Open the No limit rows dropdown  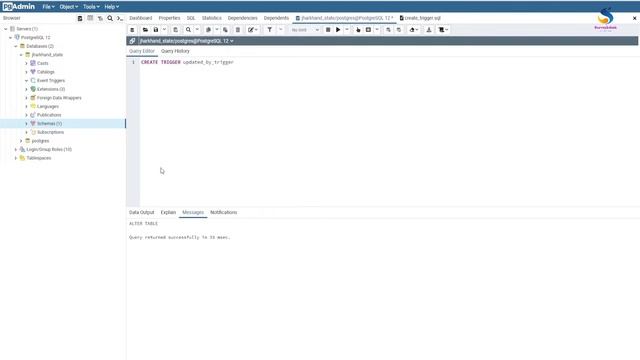pyautogui.click(x=305, y=30)
